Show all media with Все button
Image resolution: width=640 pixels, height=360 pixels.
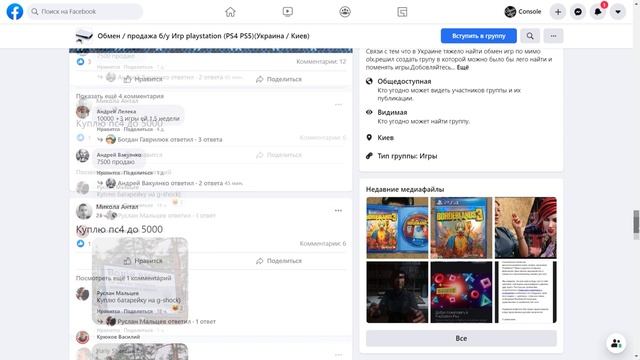click(461, 338)
